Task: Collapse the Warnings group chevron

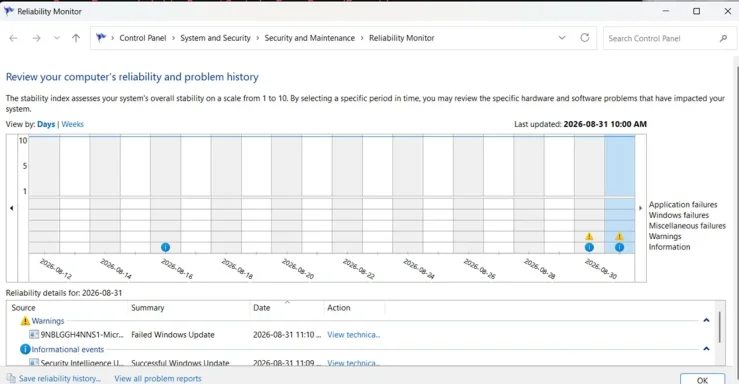Action: [x=706, y=320]
